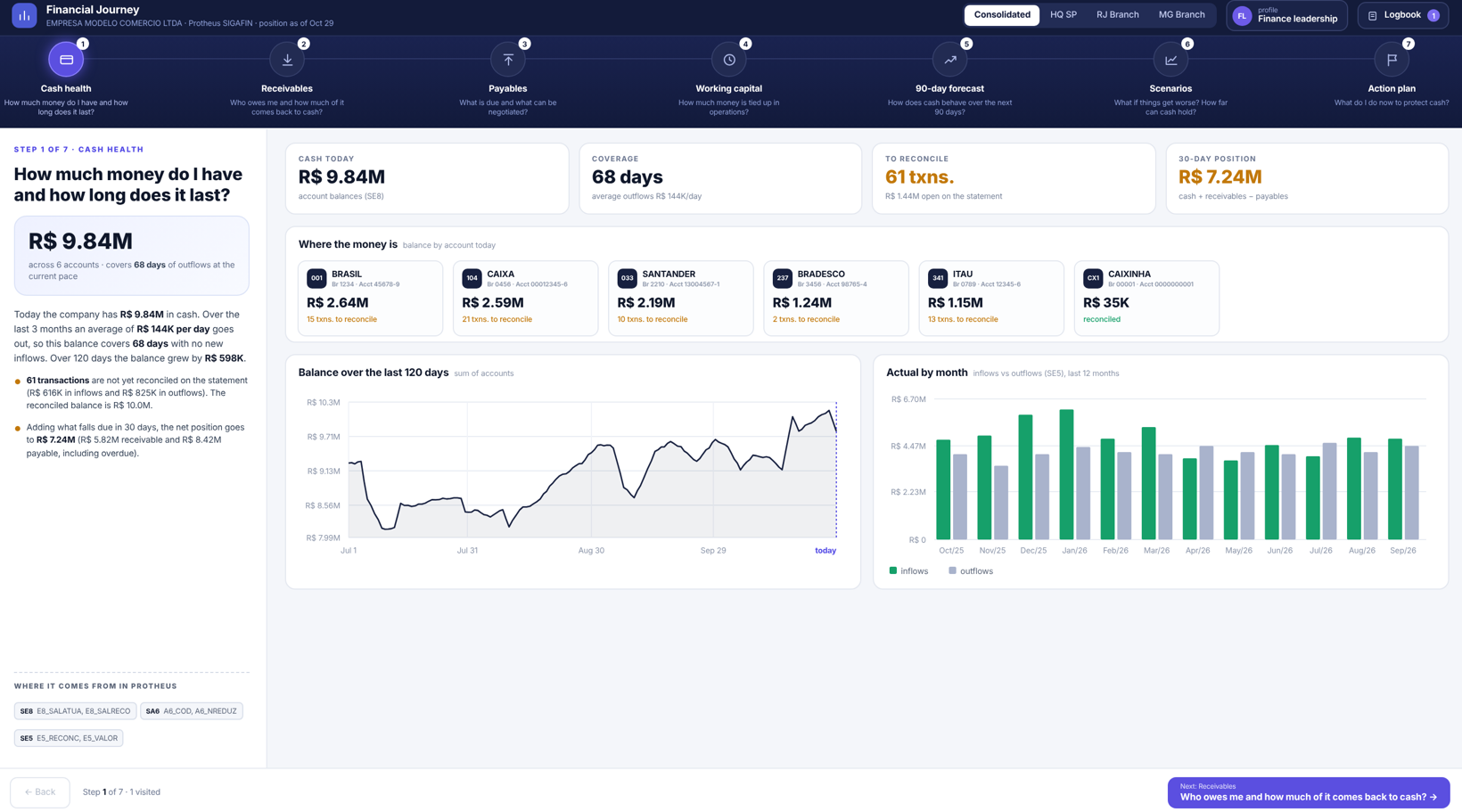Switch to the RJ Branch view
This screenshot has height=812, width=1462.
pos(1118,15)
